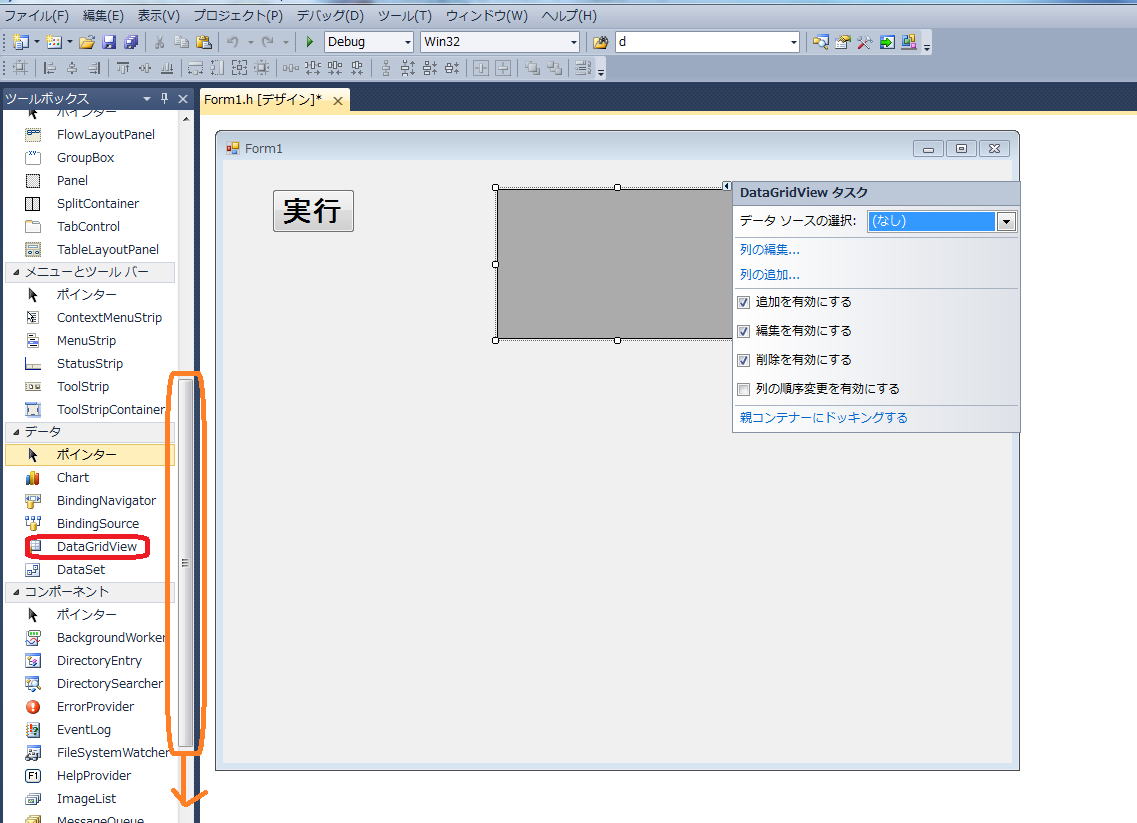Image resolution: width=1137 pixels, height=823 pixels.
Task: Uncheck the 追加を有効にする checkbox
Action: point(743,302)
